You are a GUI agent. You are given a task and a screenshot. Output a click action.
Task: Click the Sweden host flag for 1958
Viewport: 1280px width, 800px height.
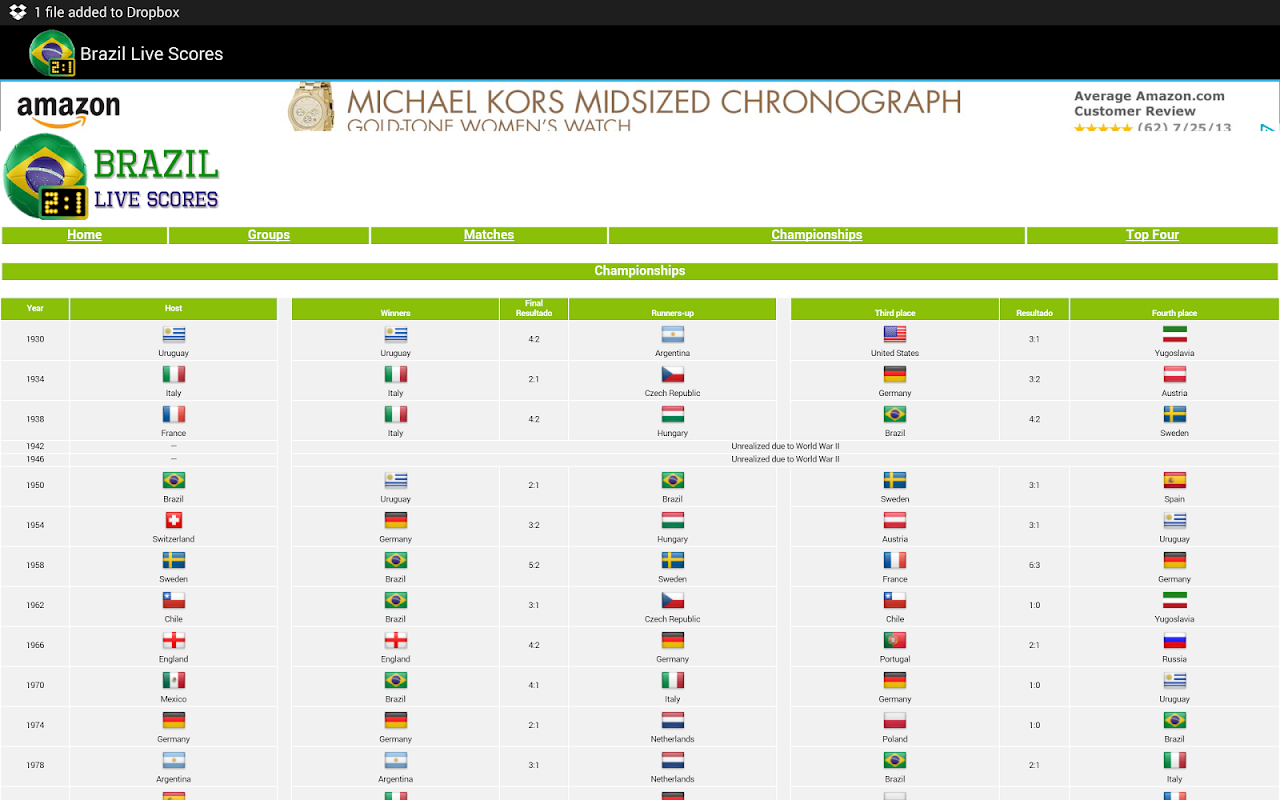[174, 561]
